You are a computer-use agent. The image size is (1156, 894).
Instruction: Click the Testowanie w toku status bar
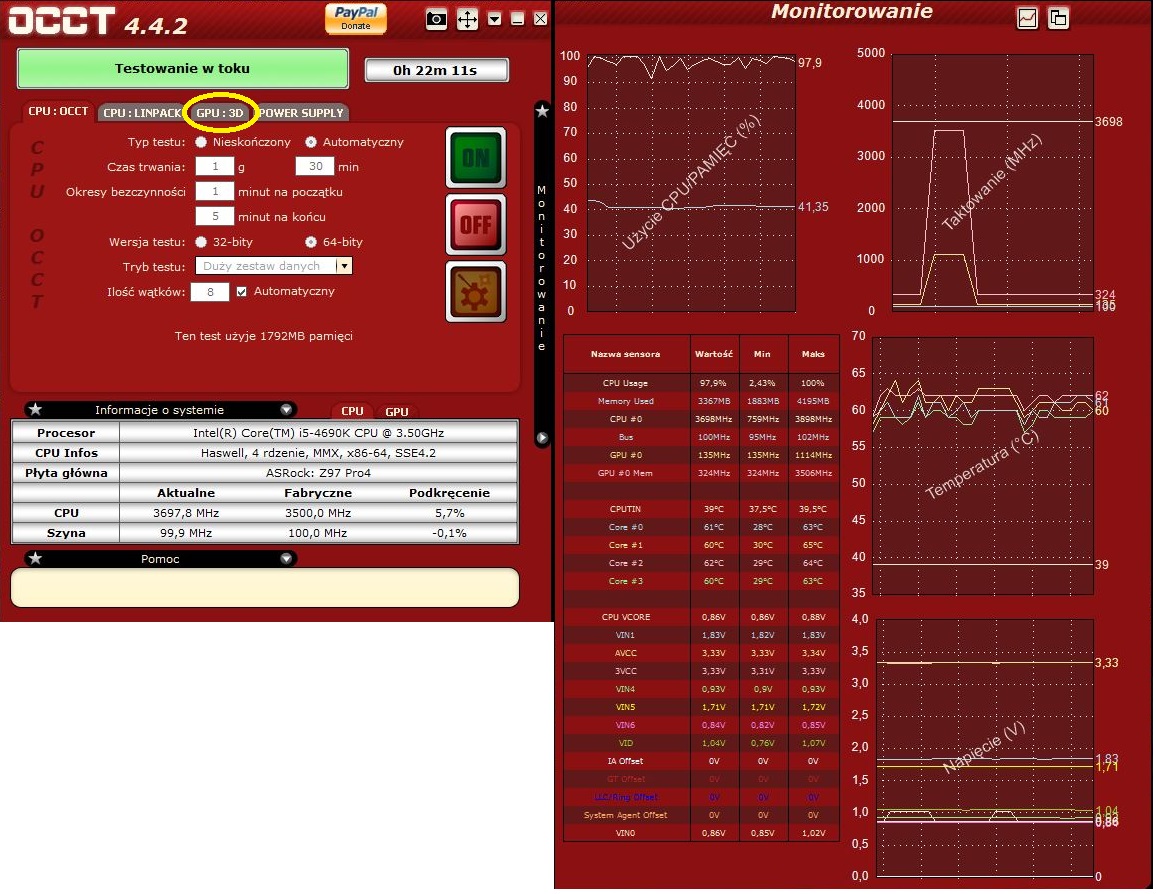(182, 69)
